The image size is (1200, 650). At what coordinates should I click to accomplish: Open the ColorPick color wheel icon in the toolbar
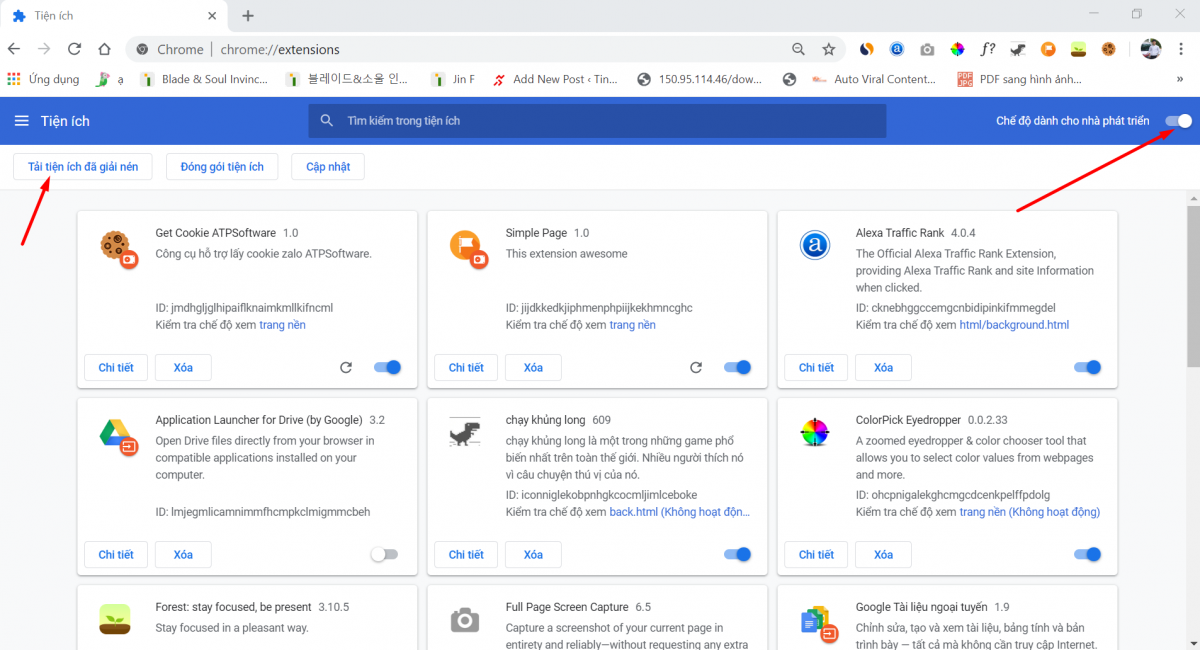coord(957,49)
